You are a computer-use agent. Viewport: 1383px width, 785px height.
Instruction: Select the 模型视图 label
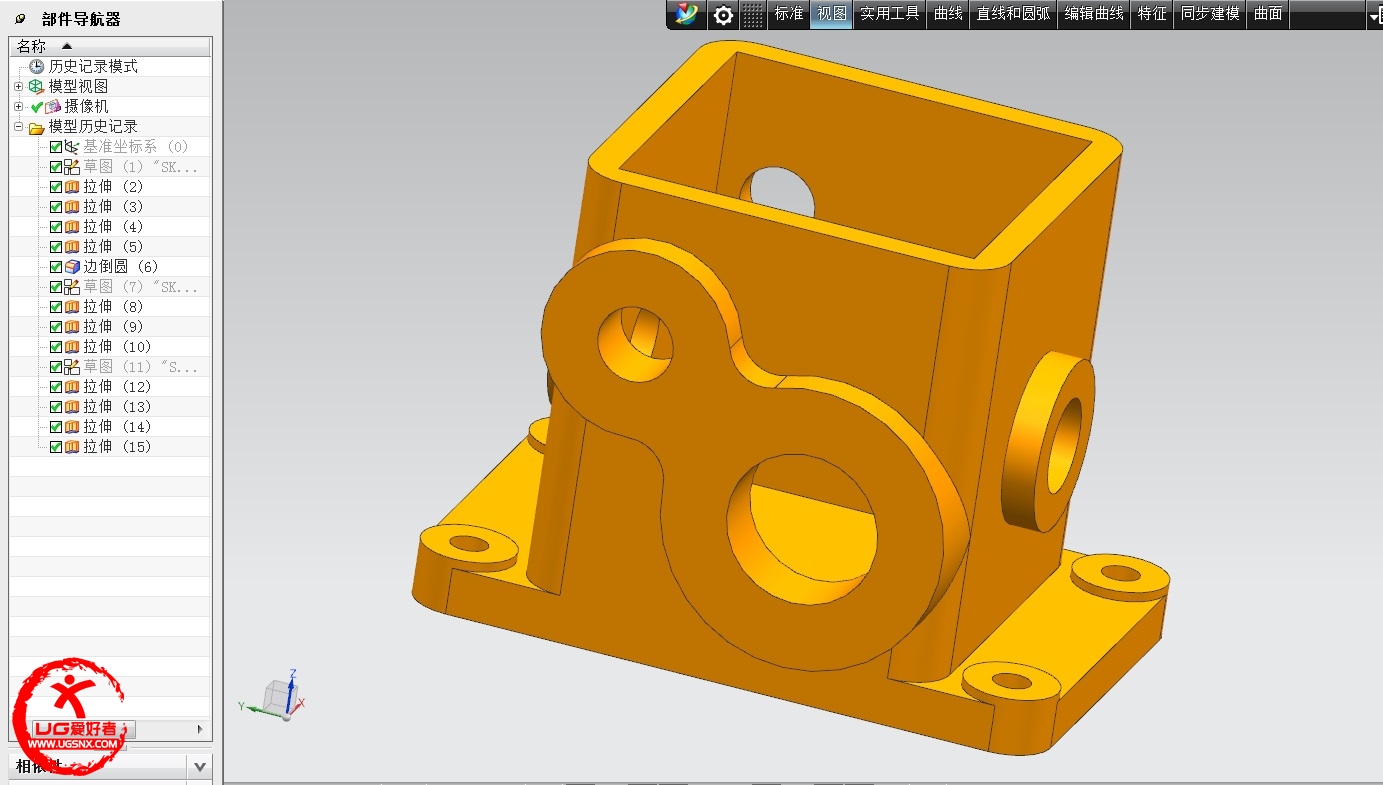78,86
